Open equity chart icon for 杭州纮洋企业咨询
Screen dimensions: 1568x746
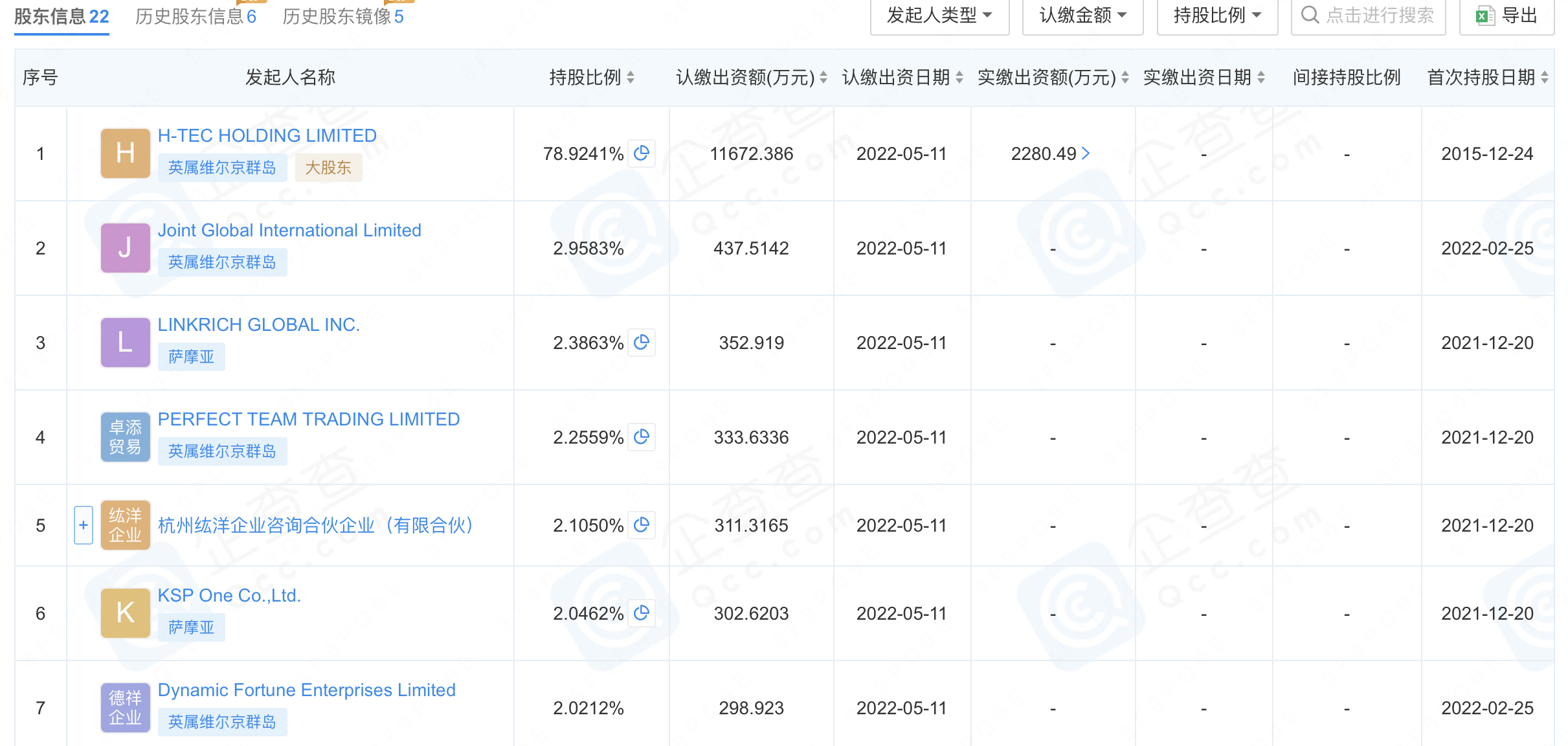[x=642, y=525]
